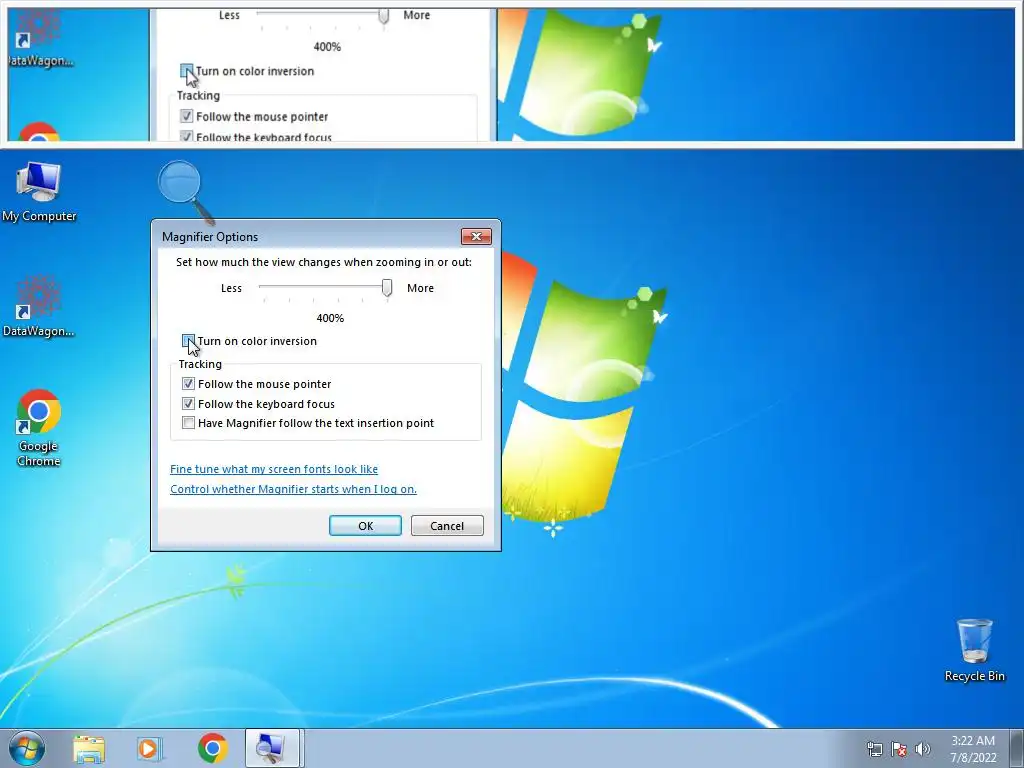Click the More label by the slider
The image size is (1024, 768).
(420, 288)
